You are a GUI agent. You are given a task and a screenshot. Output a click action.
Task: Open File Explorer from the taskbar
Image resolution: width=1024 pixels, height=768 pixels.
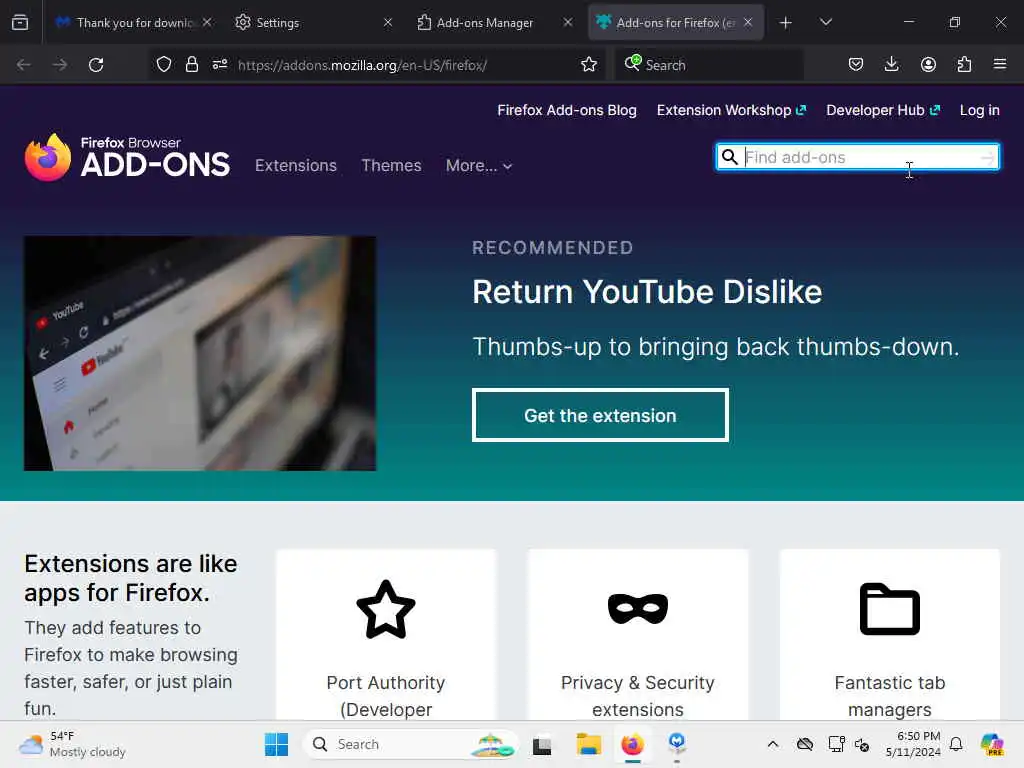click(588, 744)
